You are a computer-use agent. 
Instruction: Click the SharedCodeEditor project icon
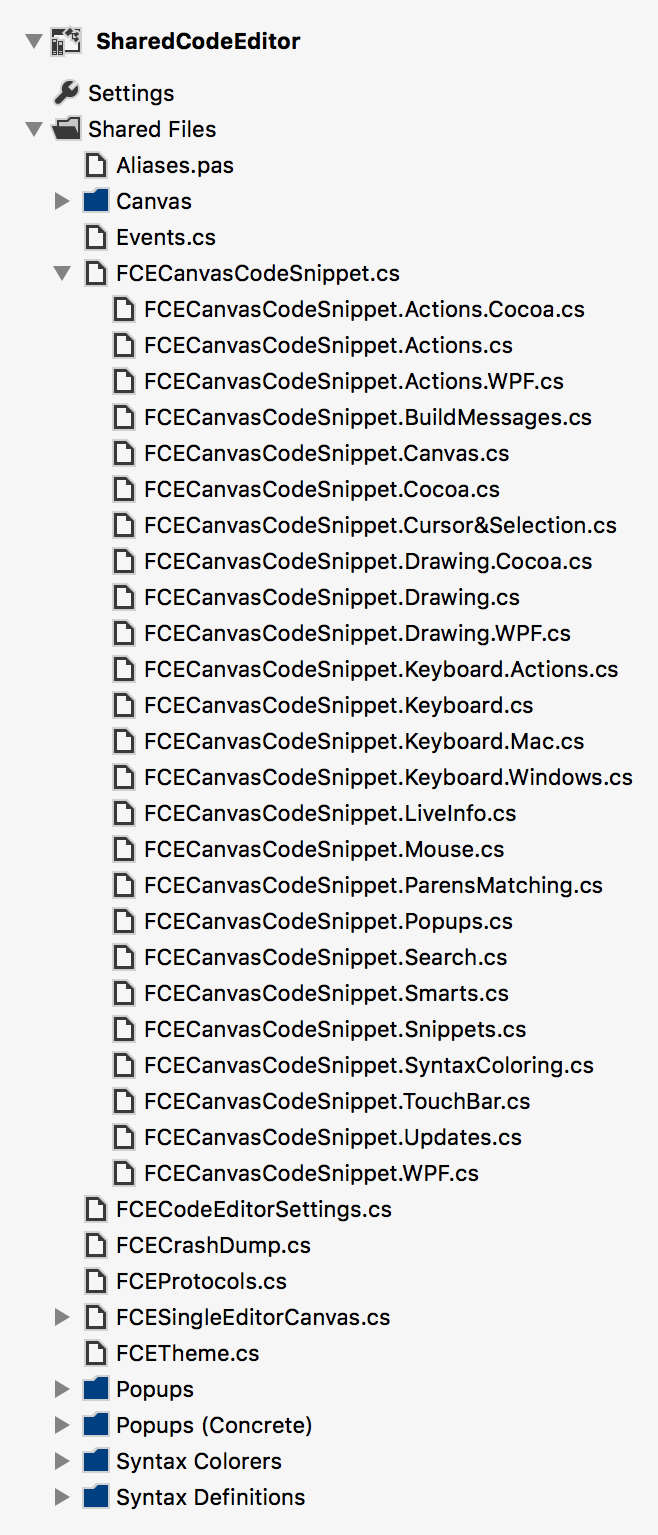click(x=65, y=41)
